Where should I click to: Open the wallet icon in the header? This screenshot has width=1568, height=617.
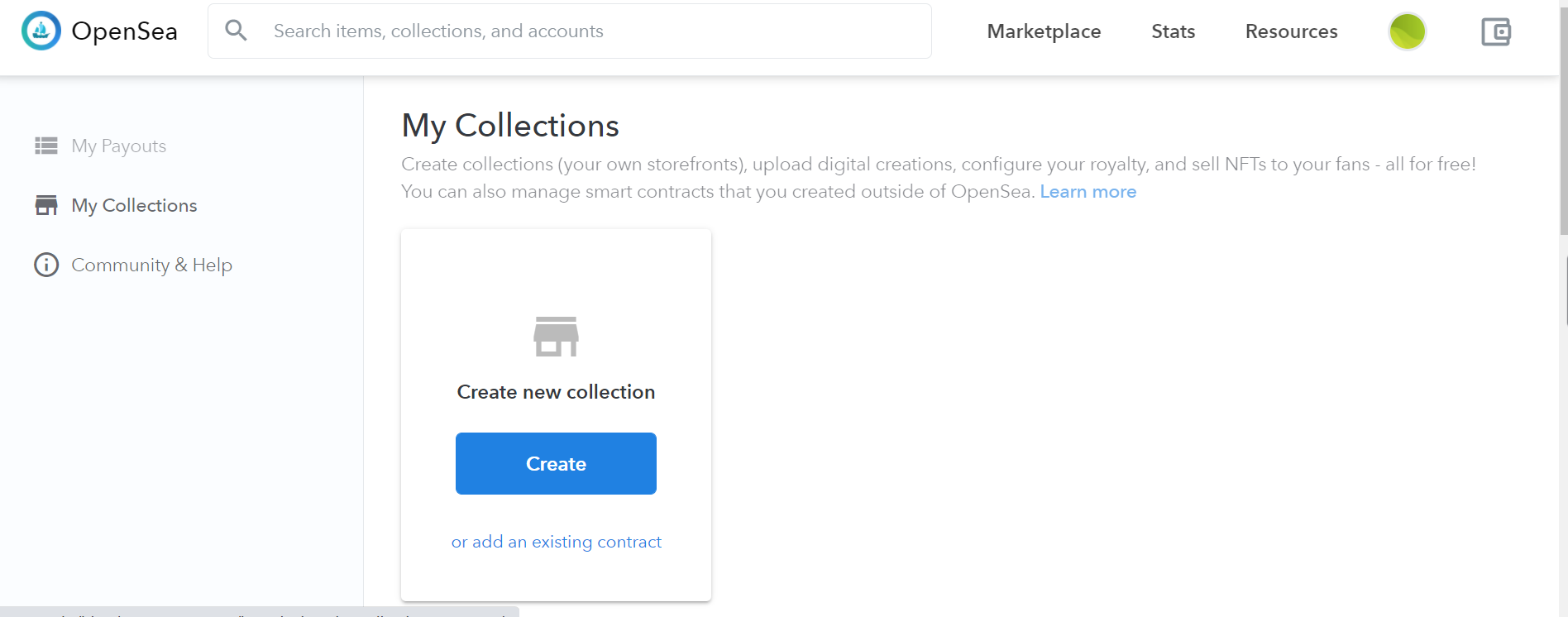1495,31
